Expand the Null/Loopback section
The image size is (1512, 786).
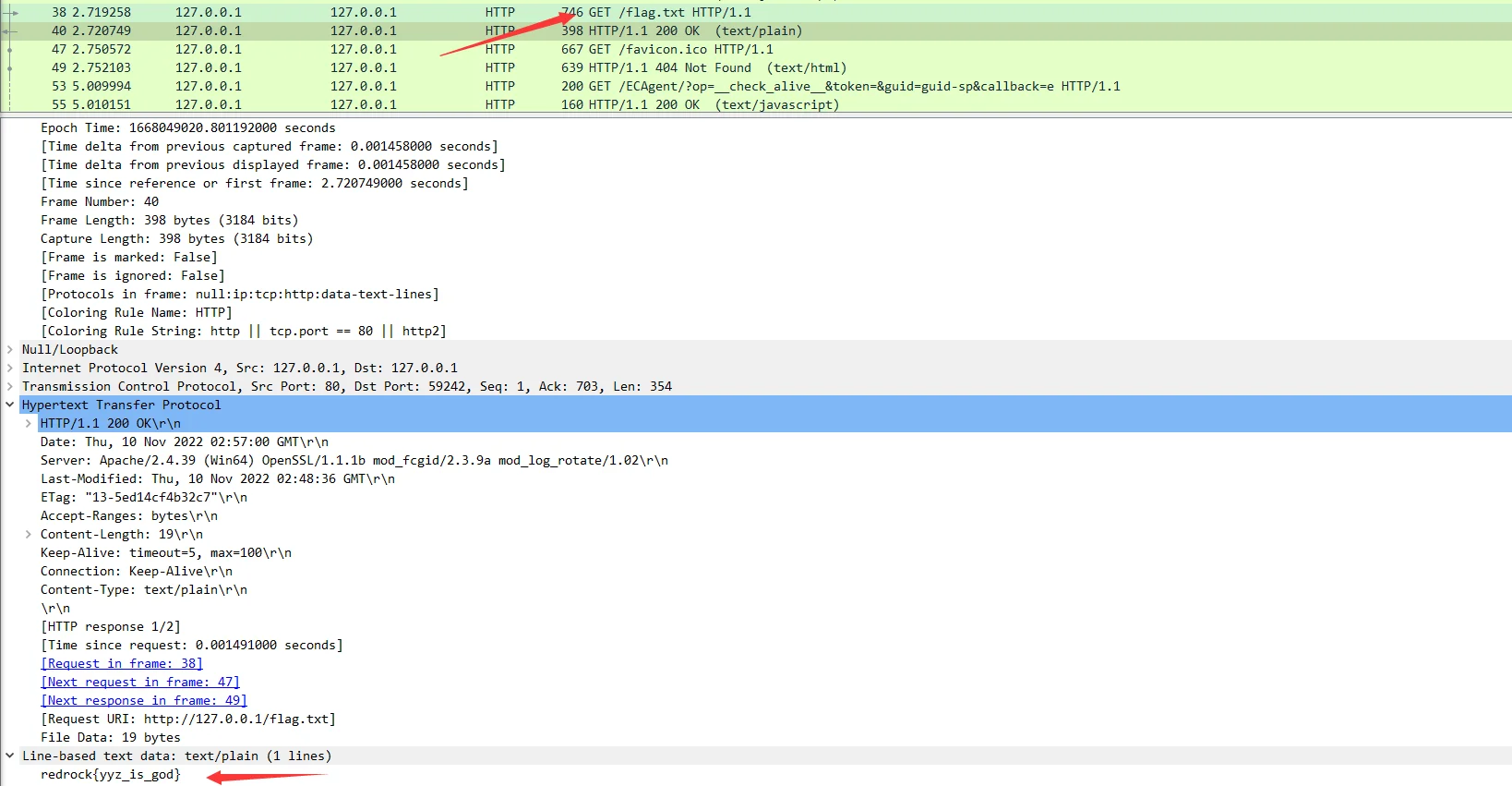pyautogui.click(x=10, y=349)
